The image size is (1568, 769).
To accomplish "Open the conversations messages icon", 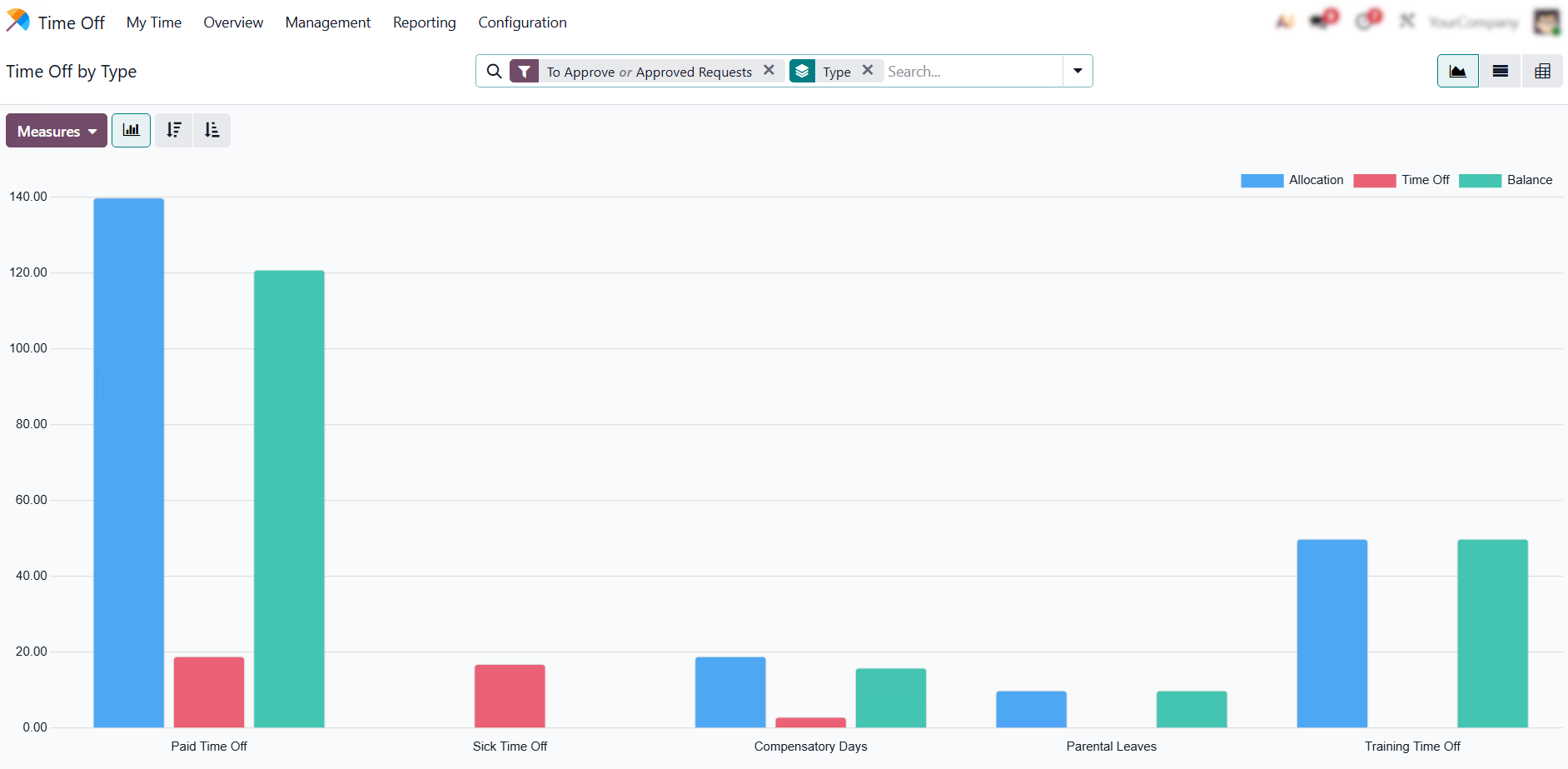I will coord(1322,21).
